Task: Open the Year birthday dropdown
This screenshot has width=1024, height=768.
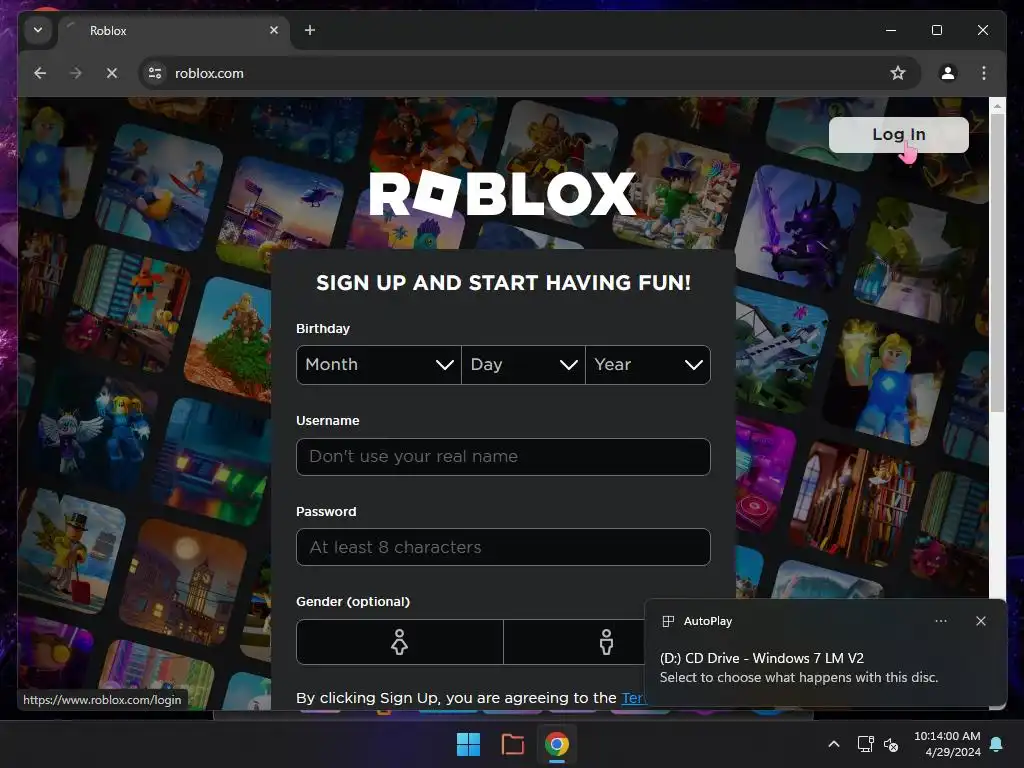Action: [x=648, y=364]
